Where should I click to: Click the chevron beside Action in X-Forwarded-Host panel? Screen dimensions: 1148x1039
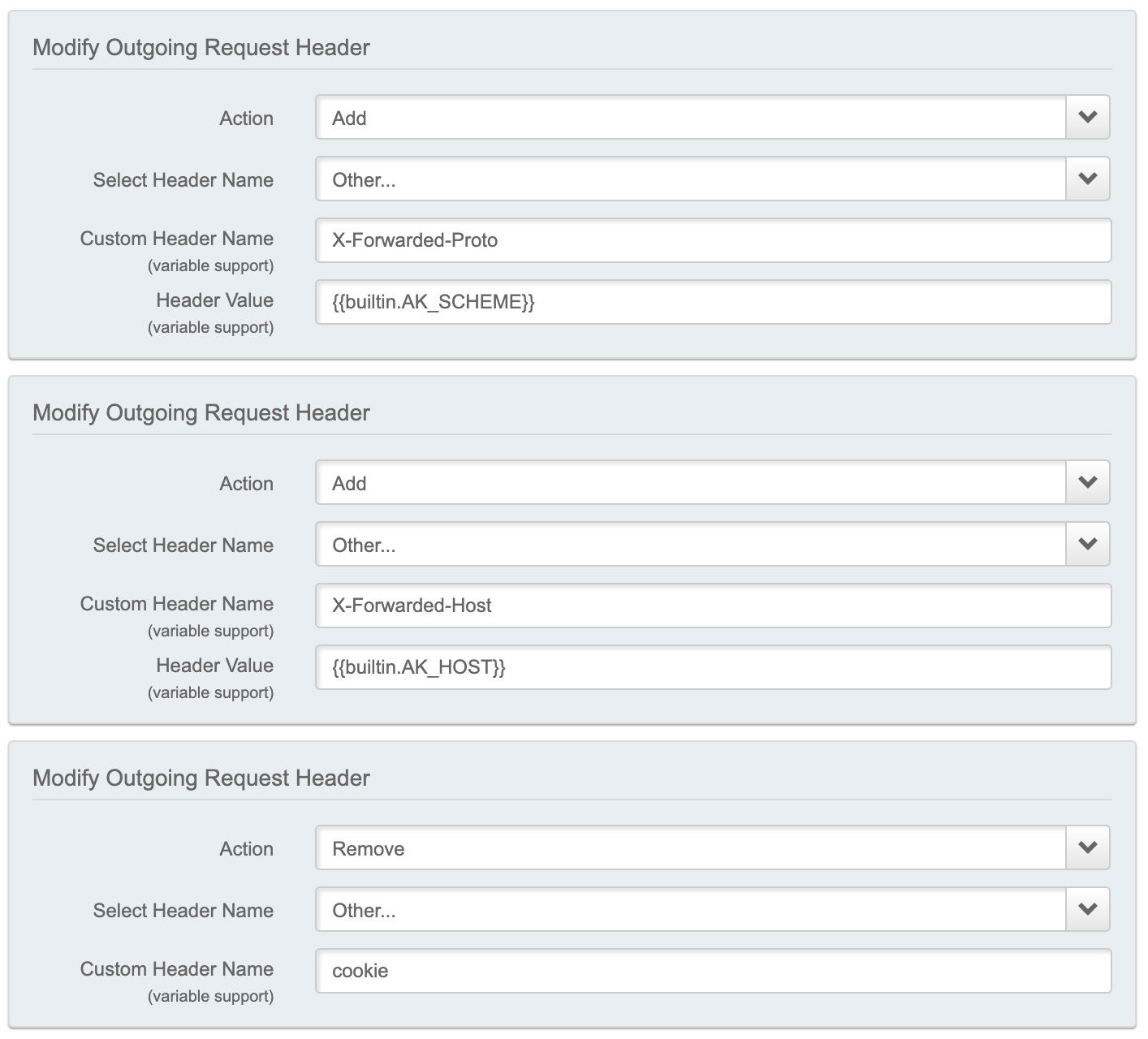click(x=1087, y=482)
